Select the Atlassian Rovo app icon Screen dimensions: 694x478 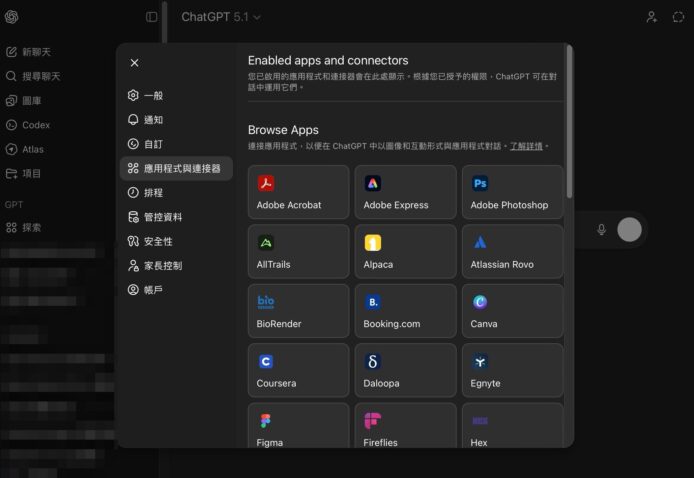(480, 242)
